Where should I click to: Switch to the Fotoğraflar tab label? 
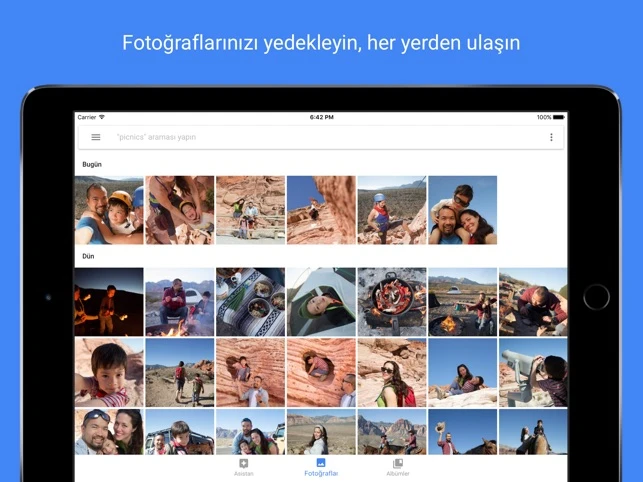coord(321,473)
